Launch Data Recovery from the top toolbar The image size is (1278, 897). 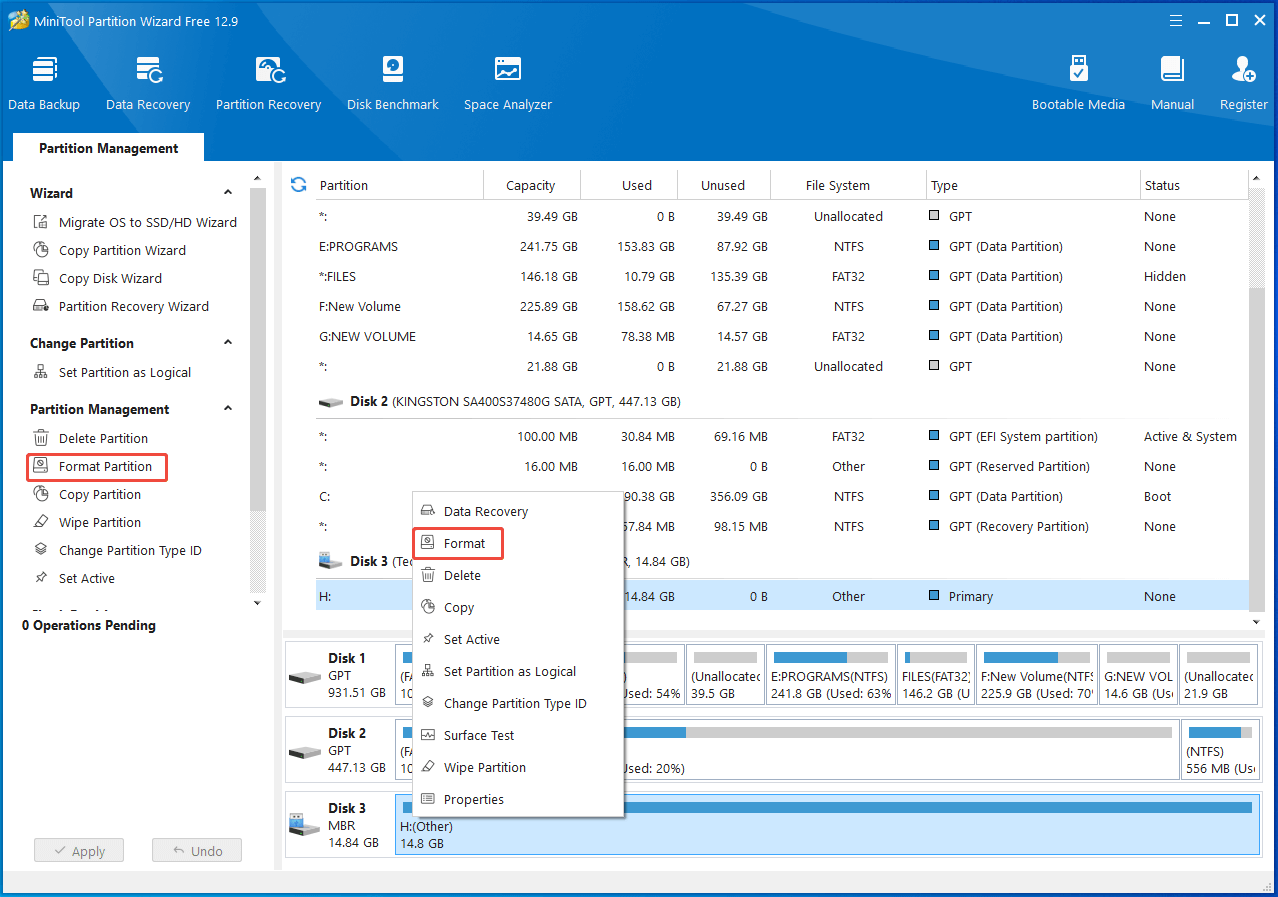148,84
